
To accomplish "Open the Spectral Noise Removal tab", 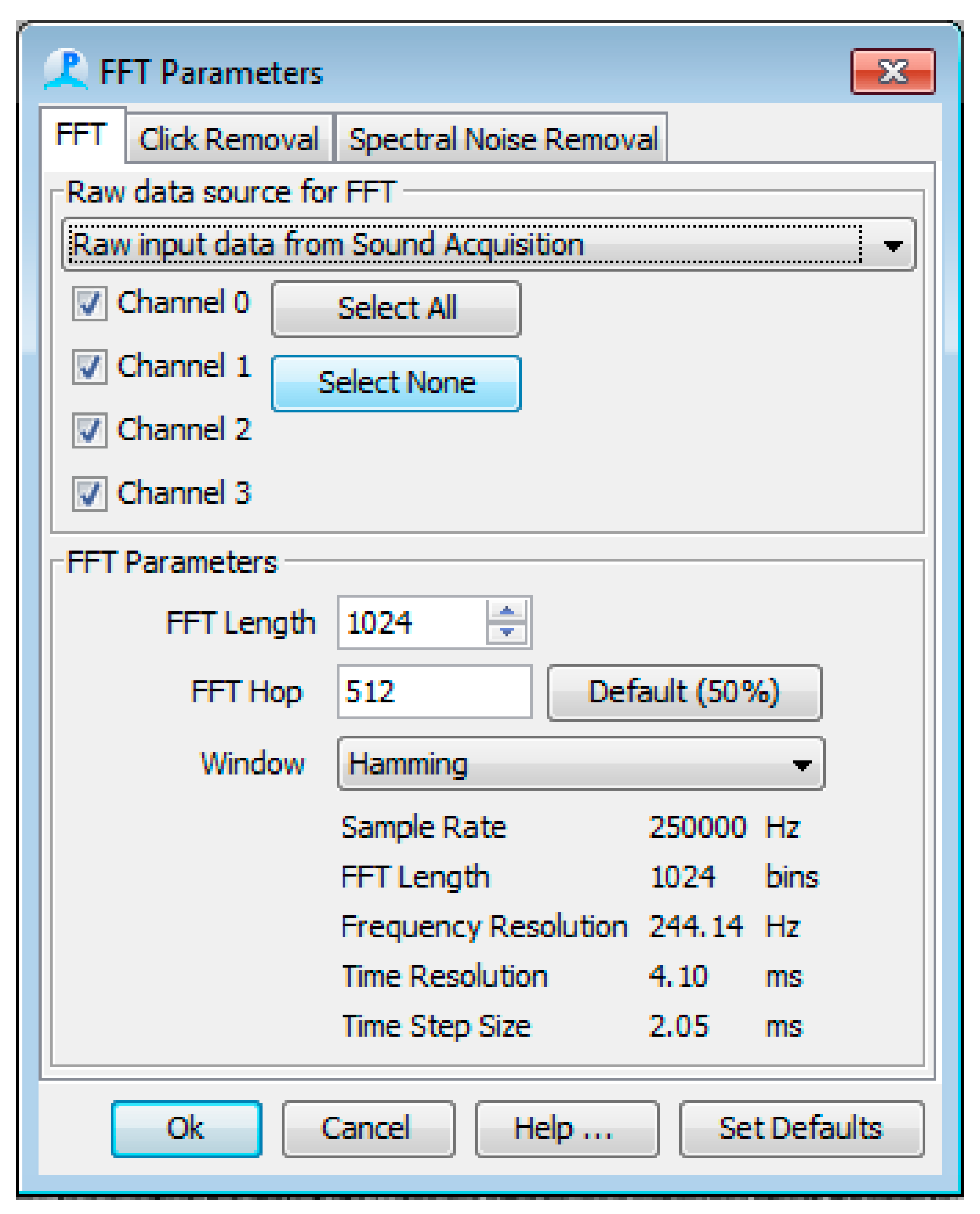I will pyautogui.click(x=503, y=139).
